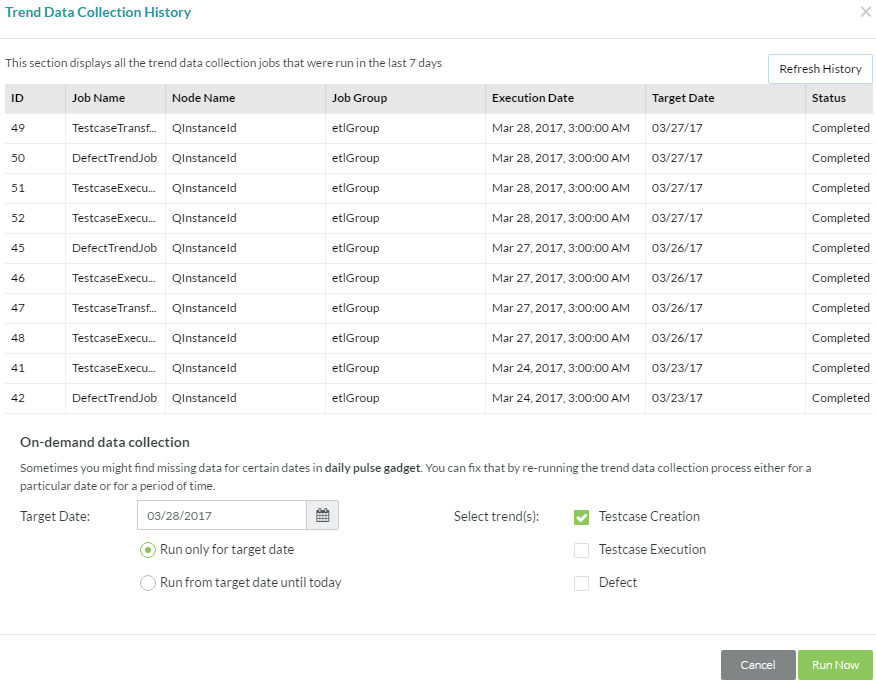Open the calendar date picker icon
The image size is (876, 685).
pos(322,515)
